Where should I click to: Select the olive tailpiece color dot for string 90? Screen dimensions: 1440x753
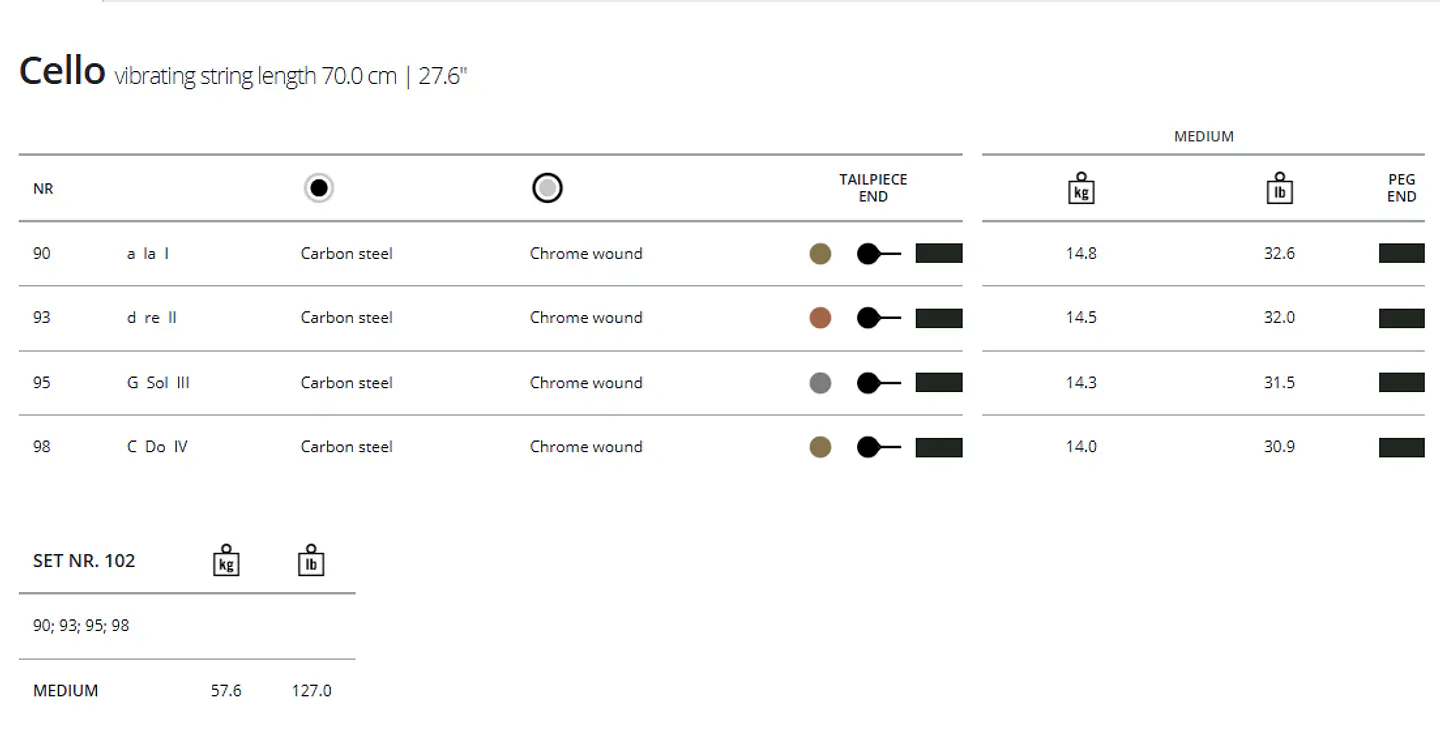click(x=820, y=254)
